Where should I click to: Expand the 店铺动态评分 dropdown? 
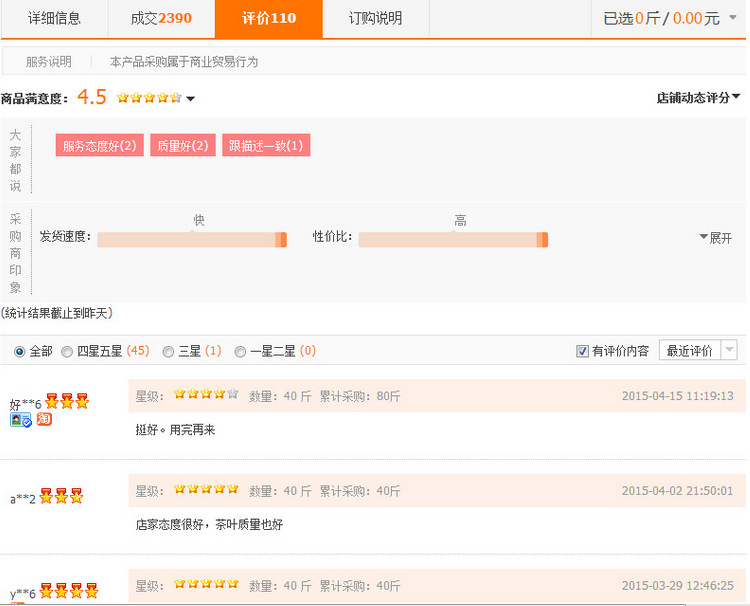[x=698, y=98]
